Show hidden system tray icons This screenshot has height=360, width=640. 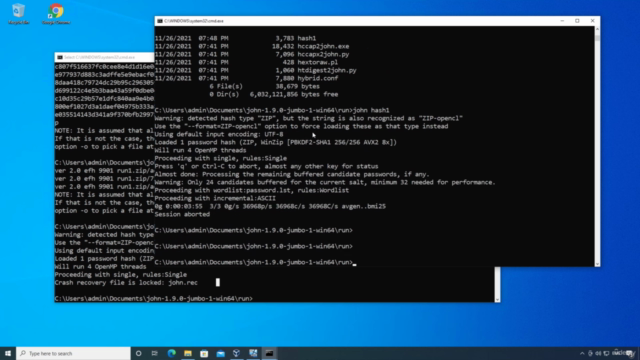coord(582,353)
